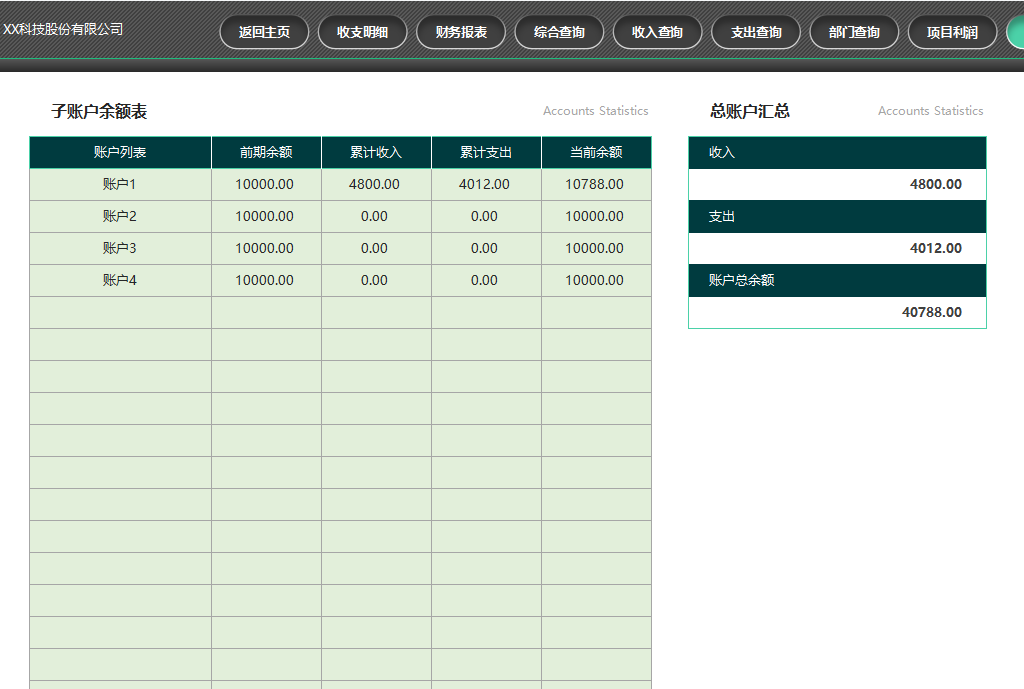Click the 累计支出 column header
Viewport: 1024px width, 689px height.
pyautogui.click(x=486, y=153)
